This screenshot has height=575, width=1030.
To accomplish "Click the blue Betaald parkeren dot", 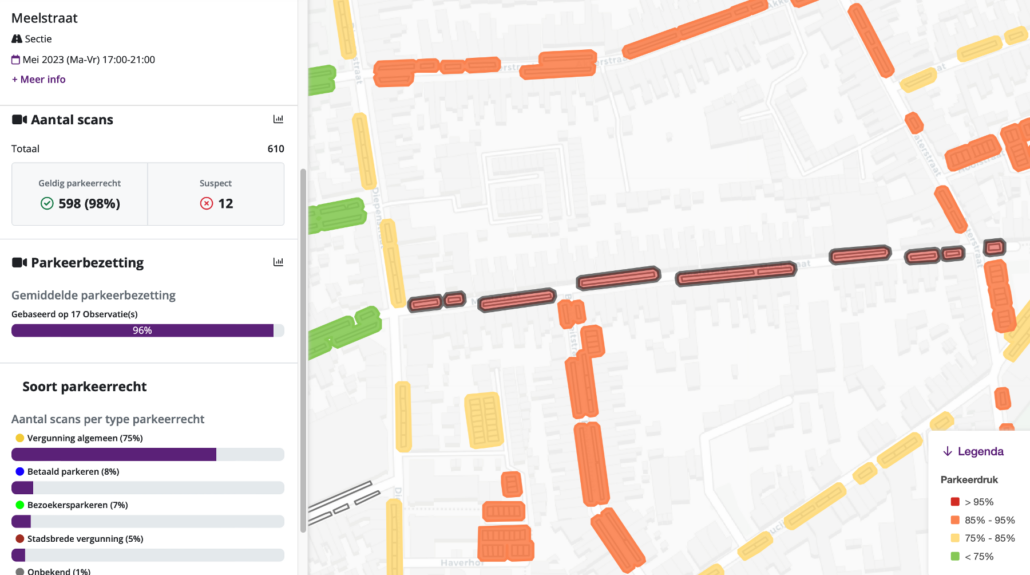I will pyautogui.click(x=19, y=471).
